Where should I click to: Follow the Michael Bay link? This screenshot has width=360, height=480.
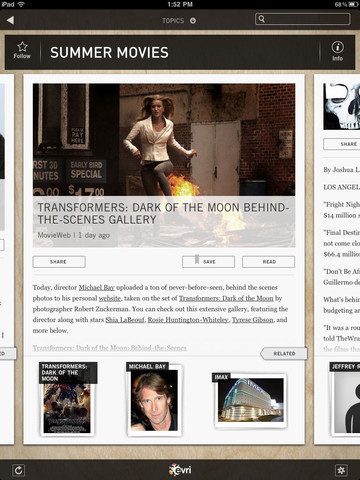click(x=97, y=287)
